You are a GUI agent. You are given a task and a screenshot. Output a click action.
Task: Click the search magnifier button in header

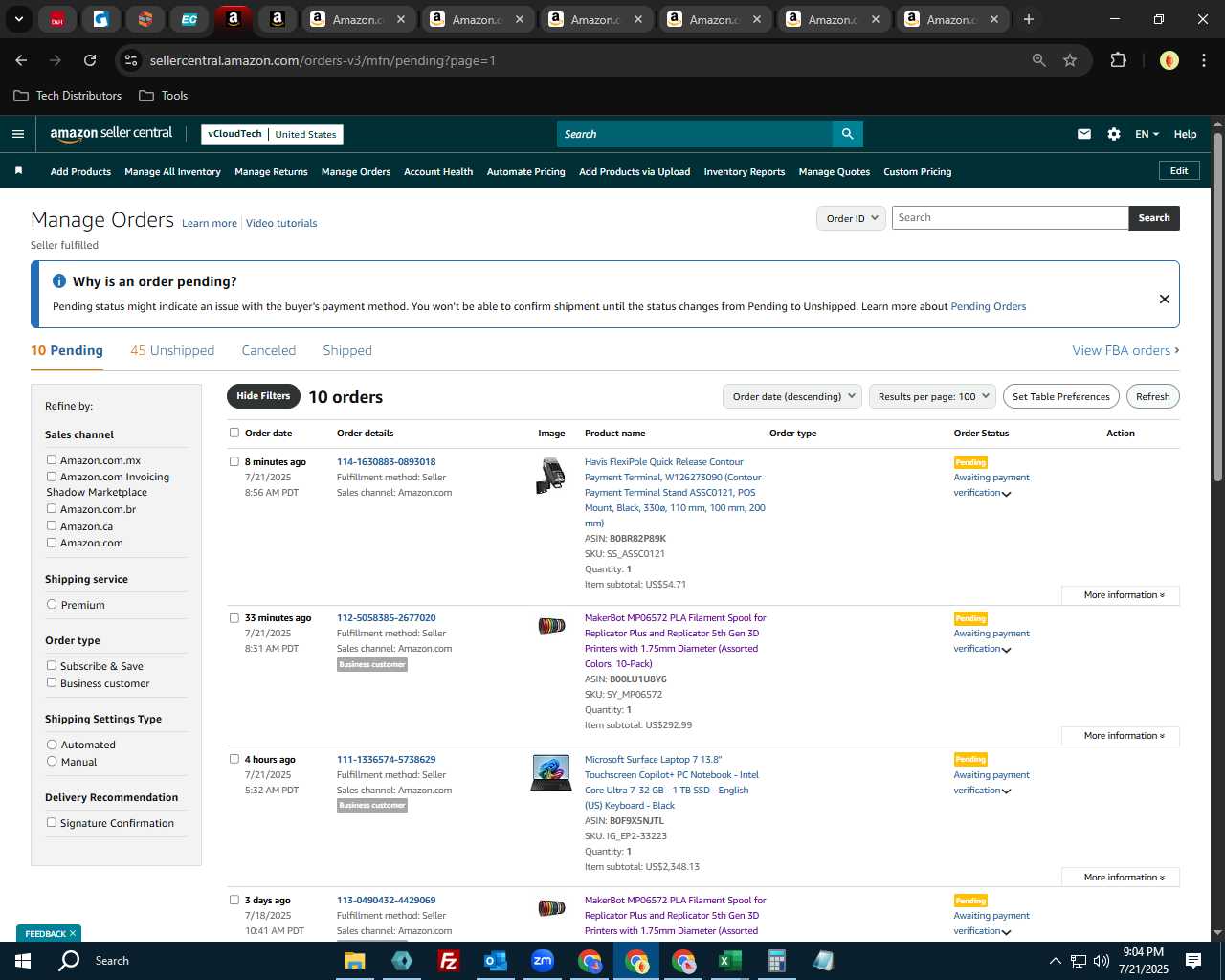[847, 134]
